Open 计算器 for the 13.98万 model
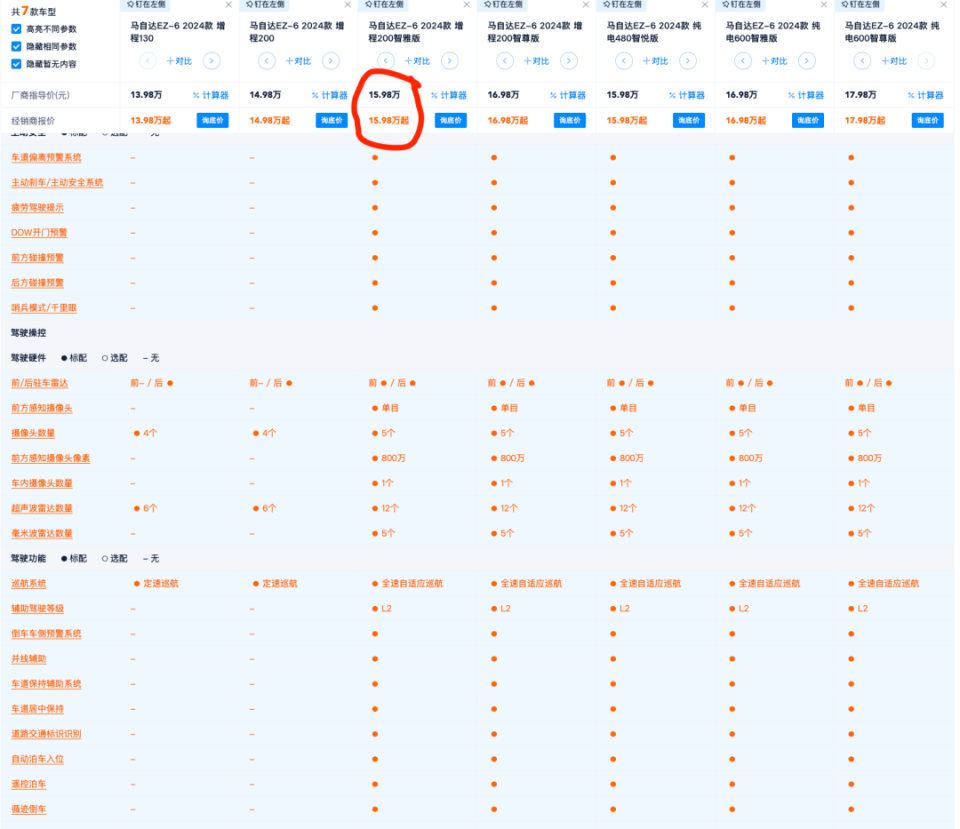 click(211, 95)
